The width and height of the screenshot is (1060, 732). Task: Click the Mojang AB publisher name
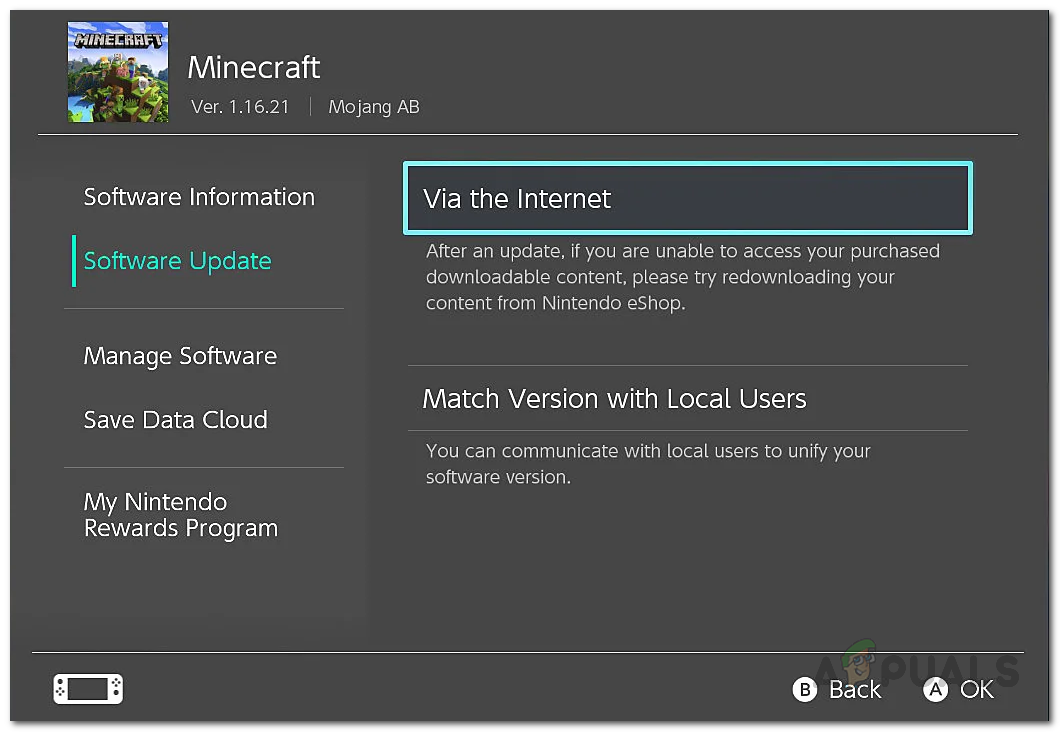point(374,107)
